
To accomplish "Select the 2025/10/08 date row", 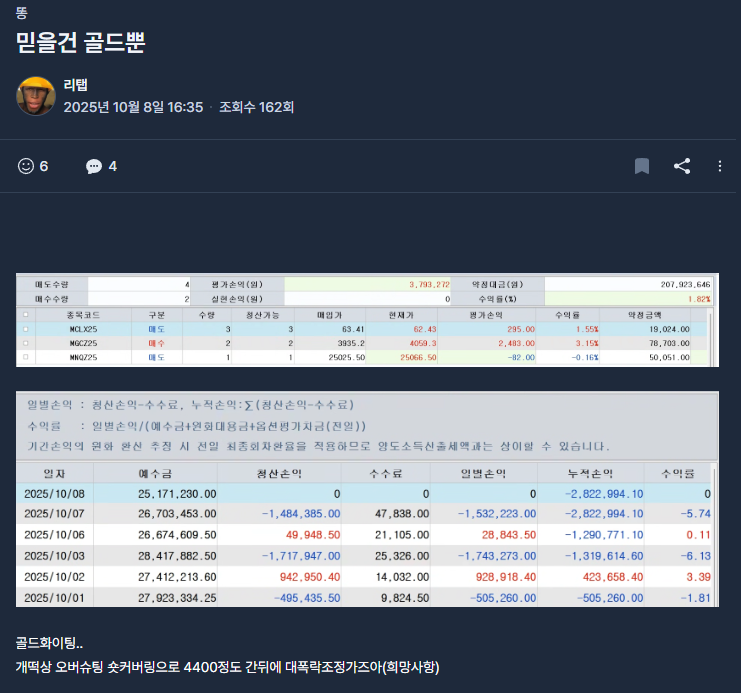I will pyautogui.click(x=364, y=494).
